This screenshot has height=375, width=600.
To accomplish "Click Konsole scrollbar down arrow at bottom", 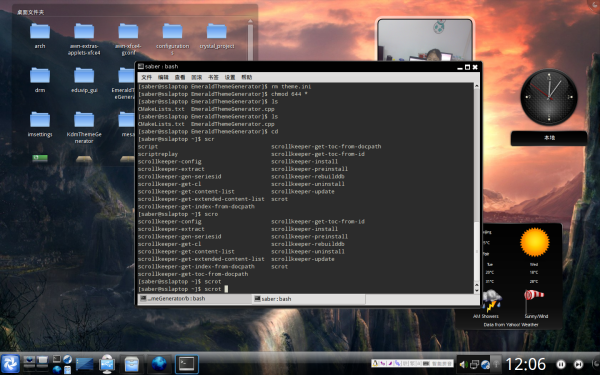I will (476, 290).
